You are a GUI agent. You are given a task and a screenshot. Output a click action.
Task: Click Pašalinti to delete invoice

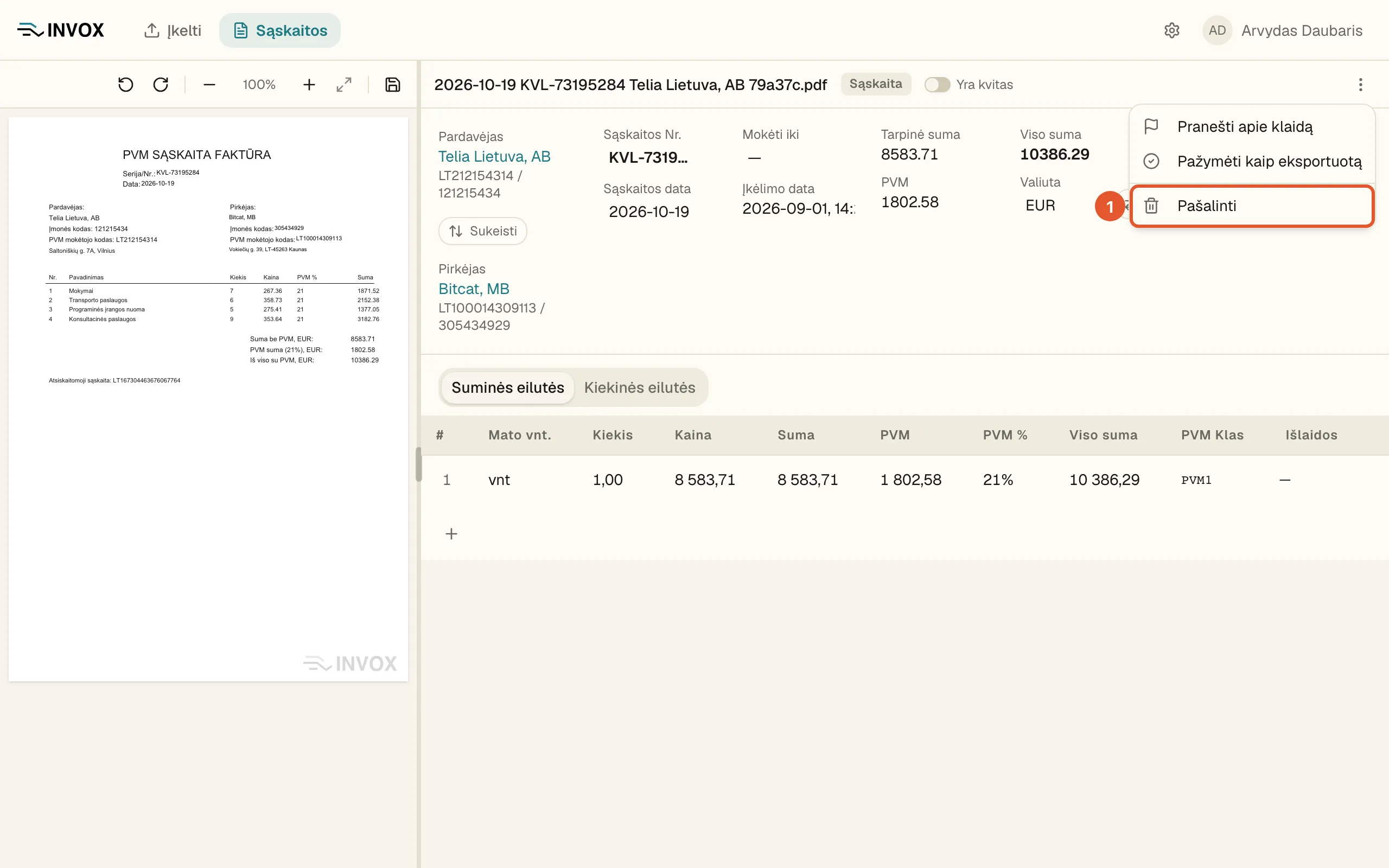point(1252,206)
